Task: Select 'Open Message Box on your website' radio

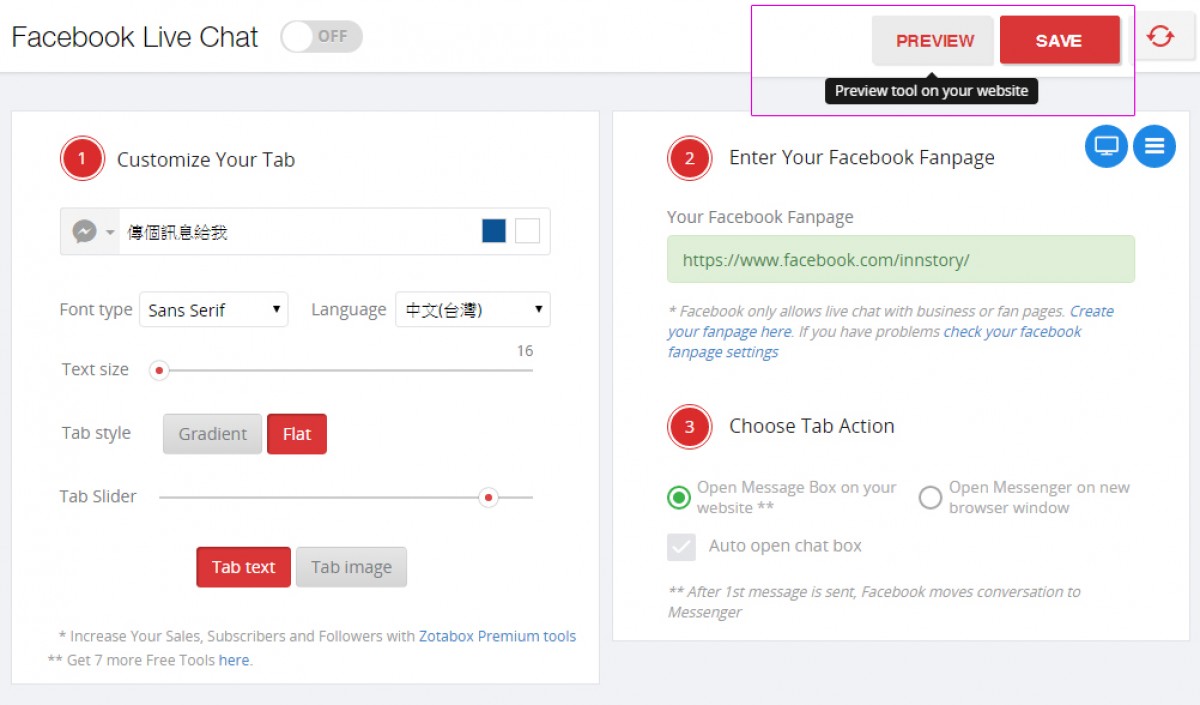Action: pos(679,497)
